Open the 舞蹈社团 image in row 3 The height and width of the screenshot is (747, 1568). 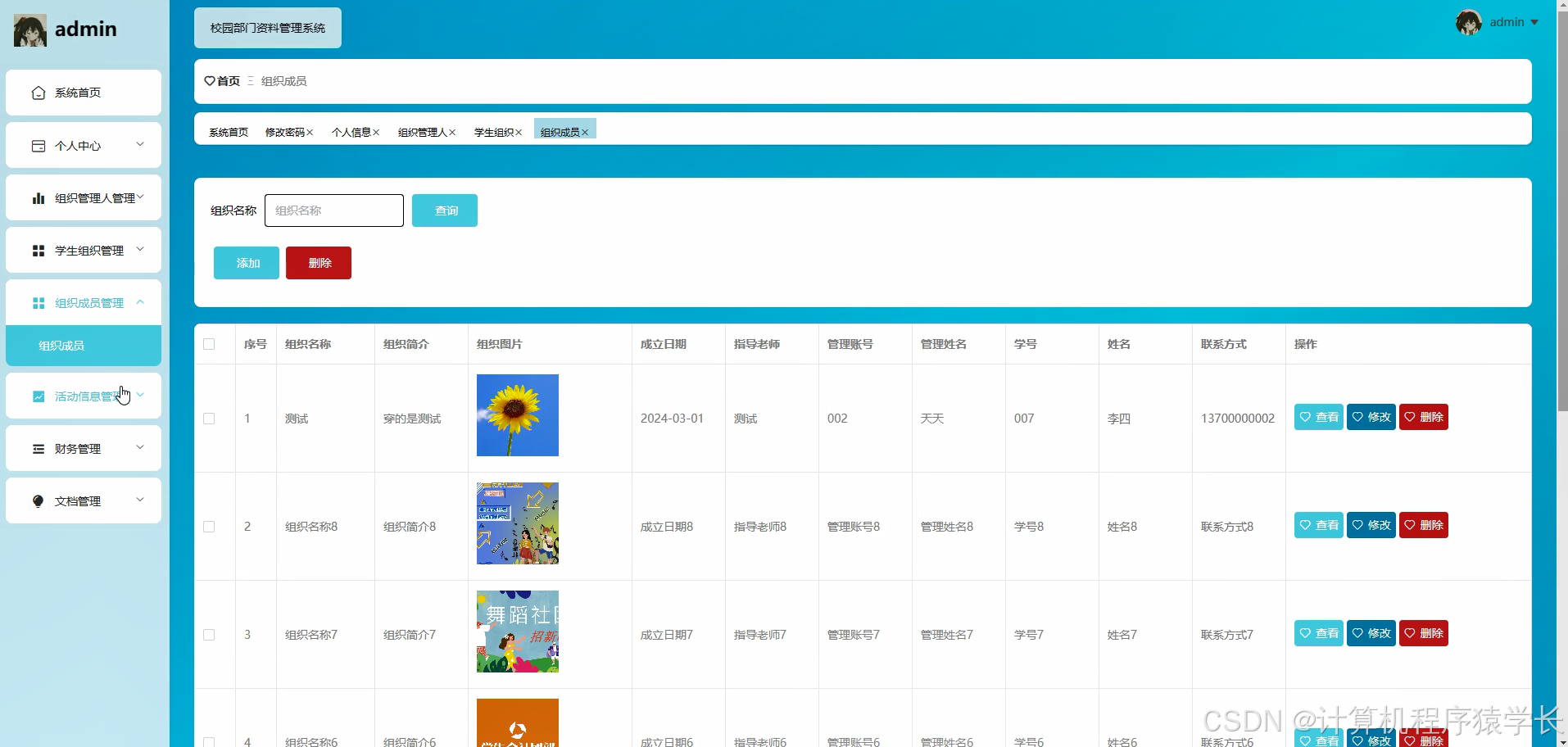coord(518,632)
